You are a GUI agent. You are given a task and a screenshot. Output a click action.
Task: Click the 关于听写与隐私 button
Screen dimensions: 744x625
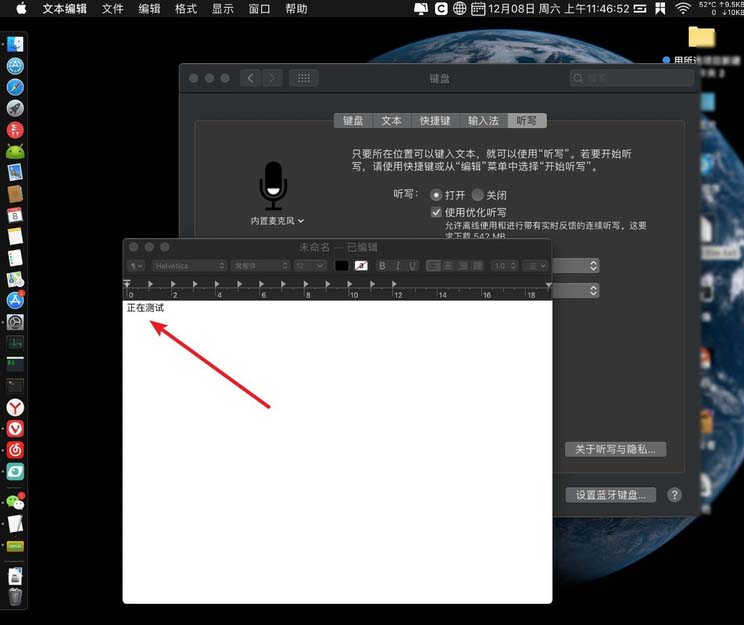tap(615, 450)
